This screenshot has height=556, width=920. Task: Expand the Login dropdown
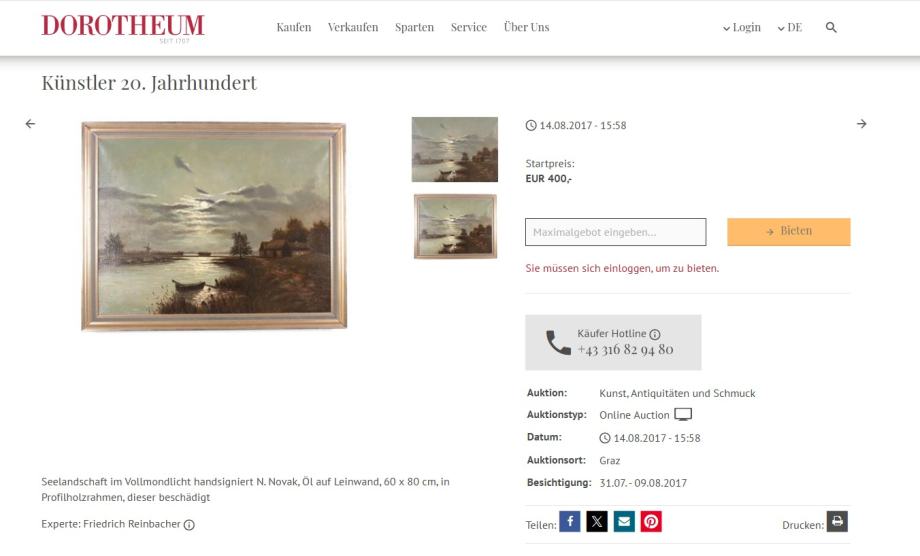tap(742, 28)
